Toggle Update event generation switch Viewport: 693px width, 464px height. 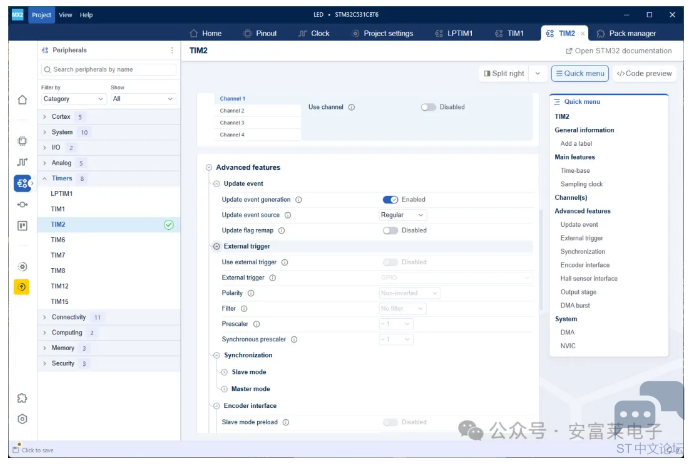point(390,200)
